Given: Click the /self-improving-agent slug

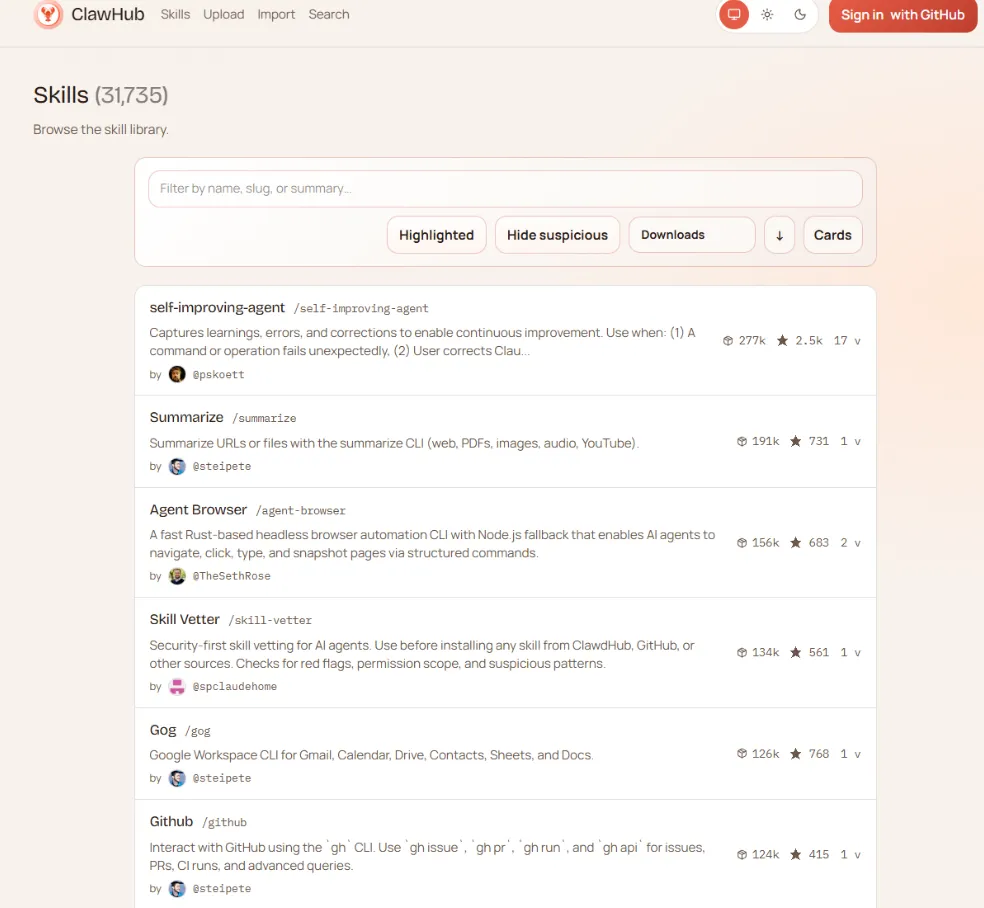Looking at the screenshot, I should tap(361, 309).
